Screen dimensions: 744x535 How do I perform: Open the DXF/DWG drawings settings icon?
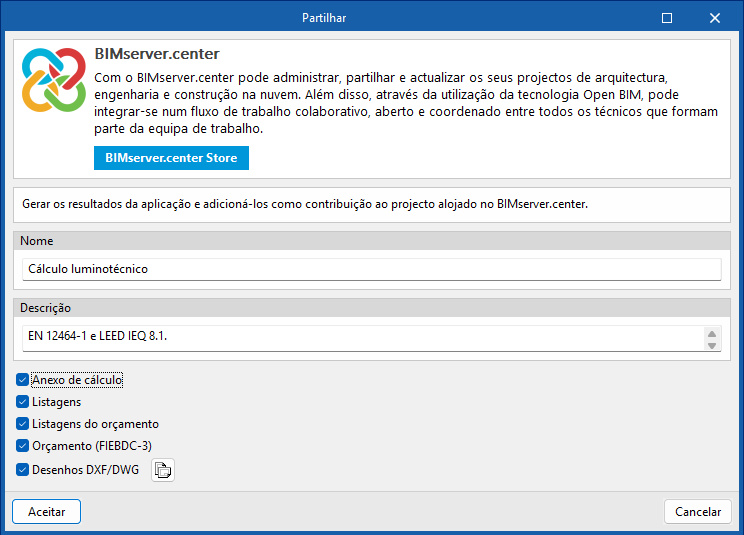163,470
